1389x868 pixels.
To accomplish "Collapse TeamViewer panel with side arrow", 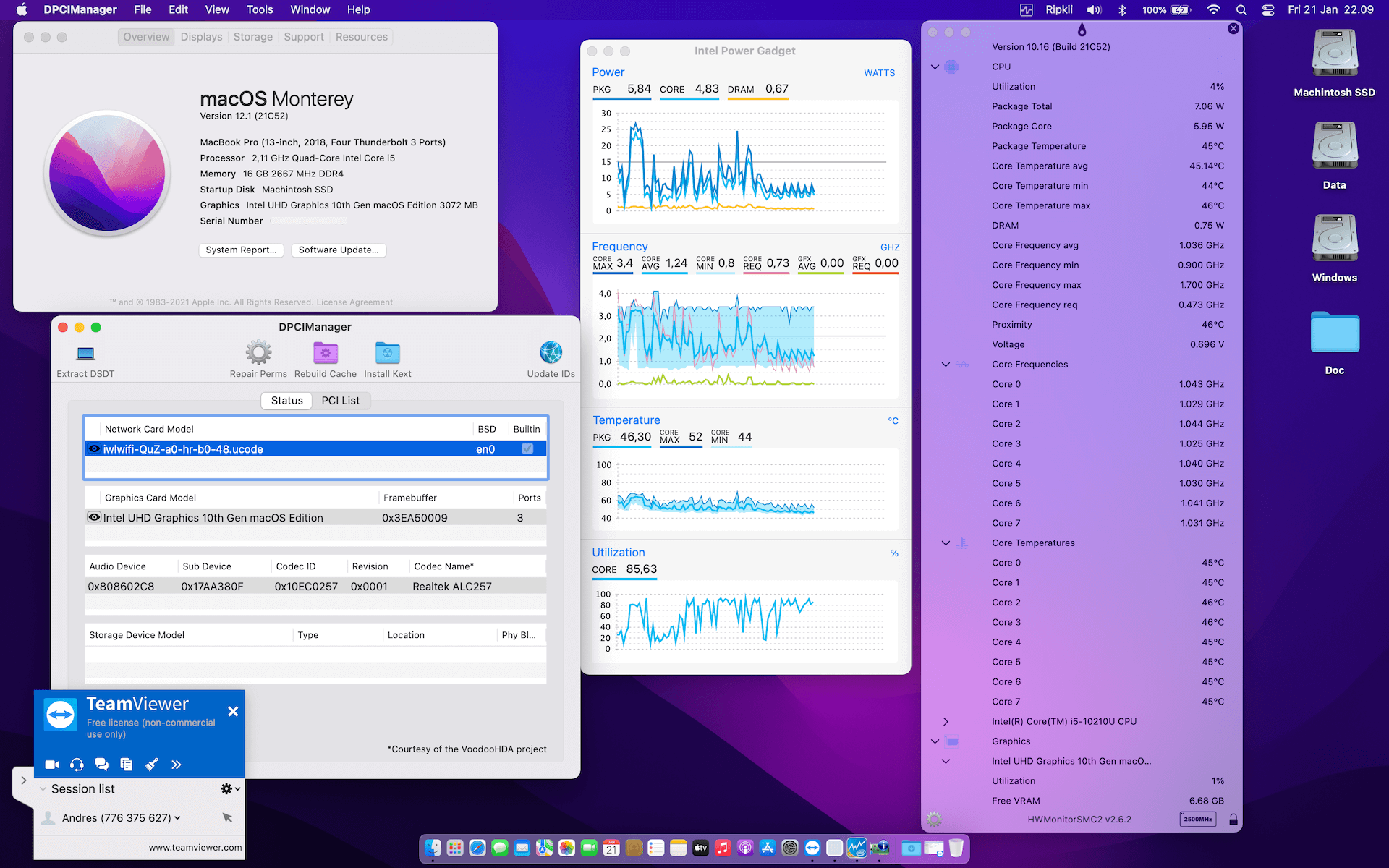I will pyautogui.click(x=23, y=780).
